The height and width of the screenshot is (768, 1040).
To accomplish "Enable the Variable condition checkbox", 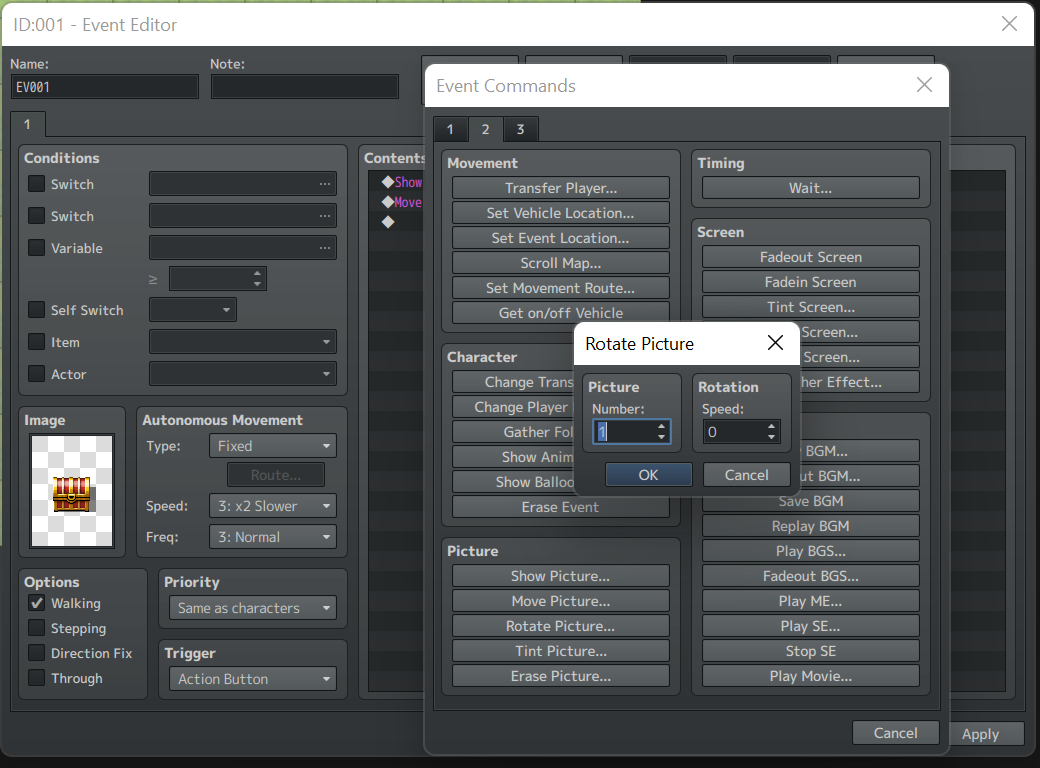I will 36,247.
